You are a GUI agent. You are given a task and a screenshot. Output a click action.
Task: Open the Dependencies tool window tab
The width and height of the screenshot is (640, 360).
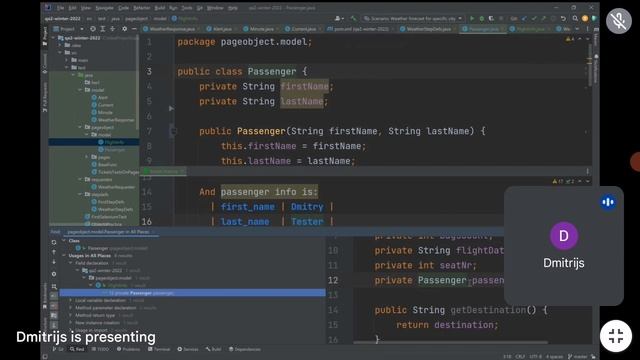(x=244, y=349)
